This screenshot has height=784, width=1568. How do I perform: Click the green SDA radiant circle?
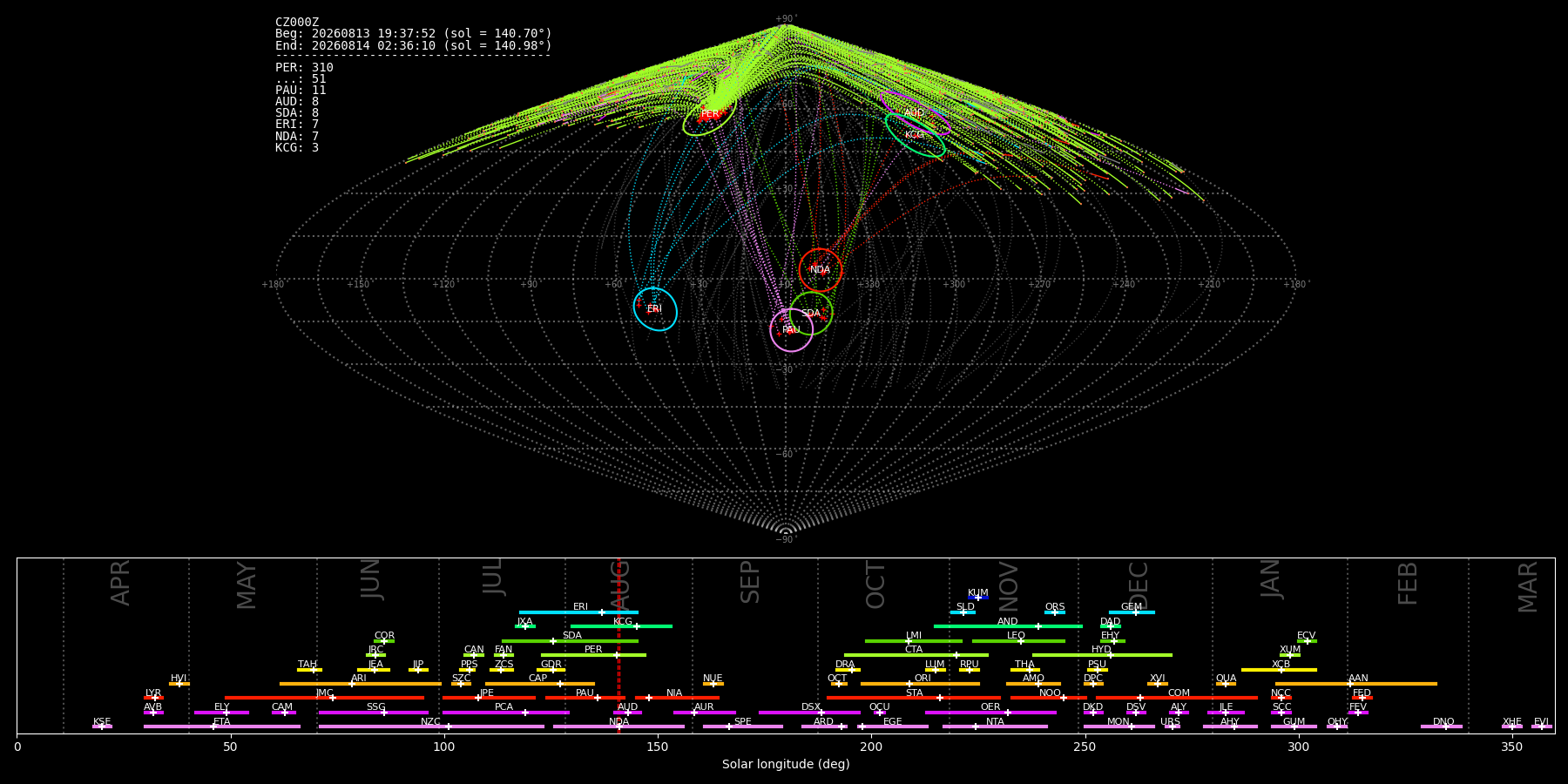point(811,314)
